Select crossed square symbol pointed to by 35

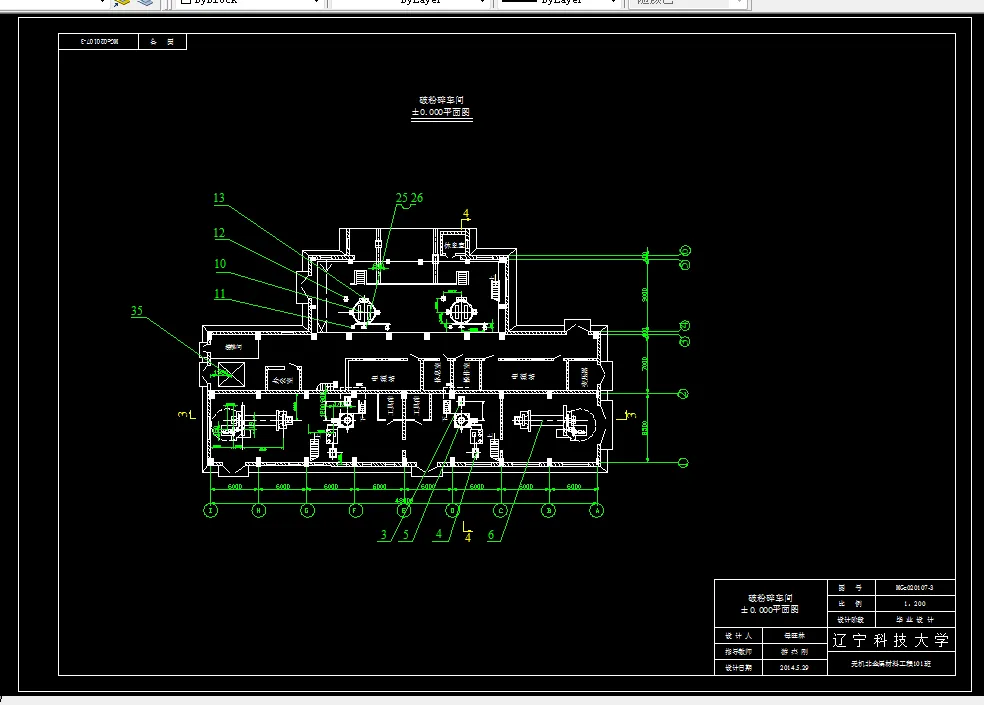tap(231, 374)
